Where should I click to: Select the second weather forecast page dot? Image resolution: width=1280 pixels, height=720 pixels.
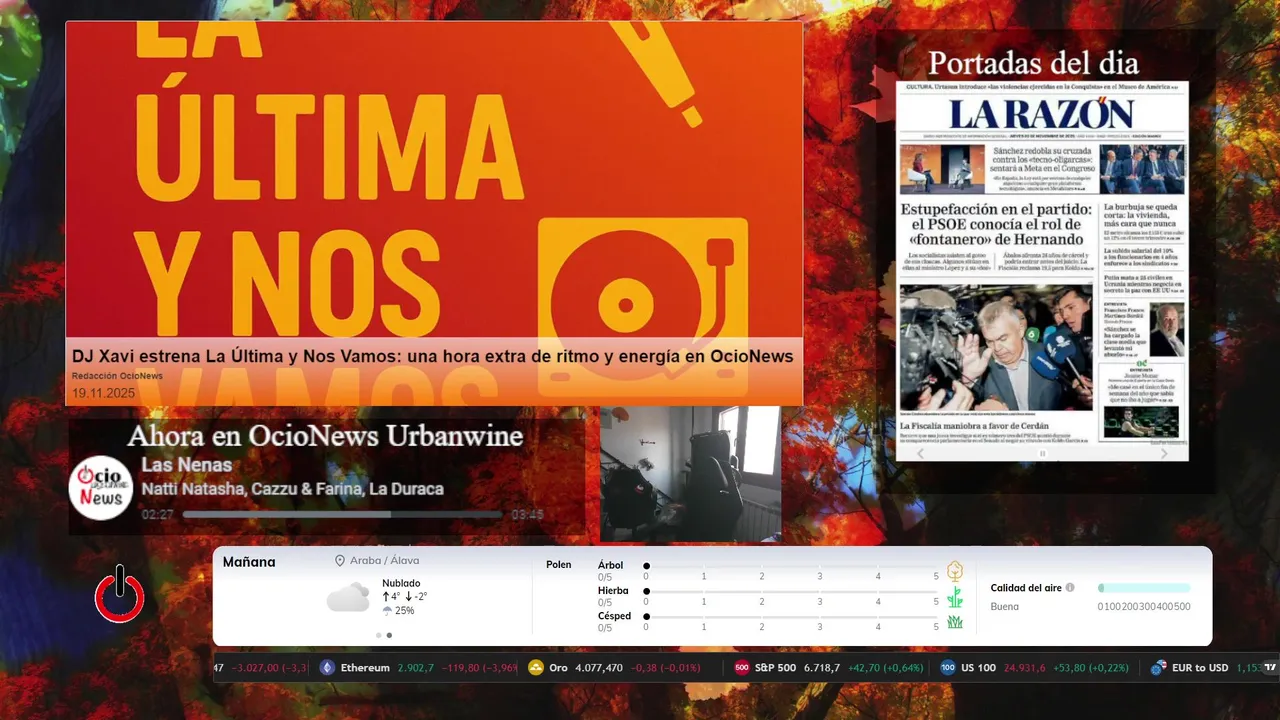[x=389, y=635]
